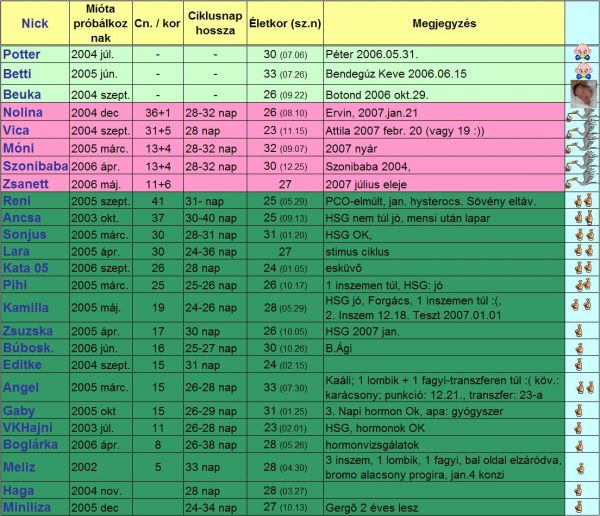This screenshot has height=516, width=600.
Task: Click the stork icon in Nolina's row
Action: click(x=581, y=113)
